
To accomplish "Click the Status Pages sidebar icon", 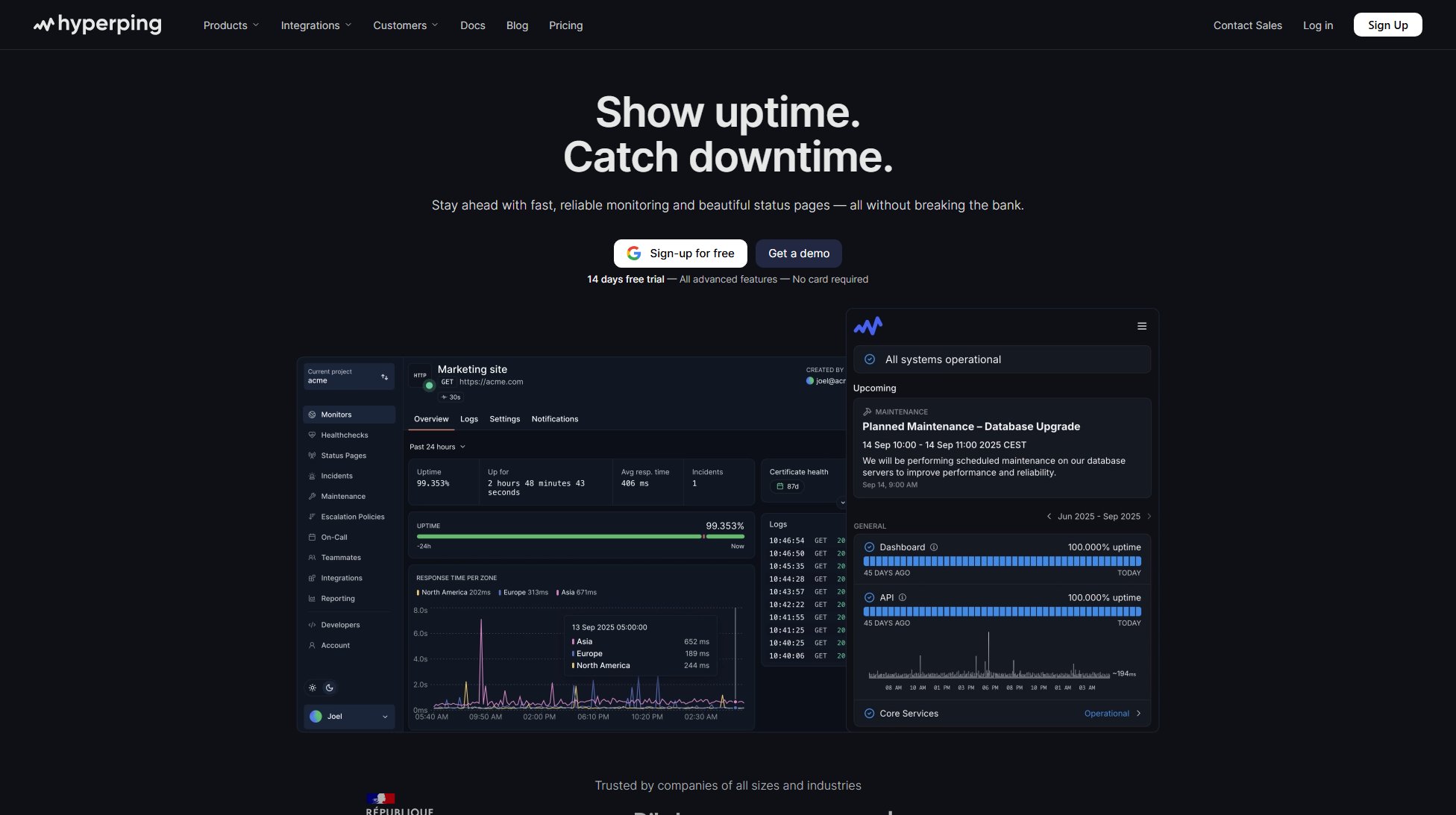I will tap(312, 456).
